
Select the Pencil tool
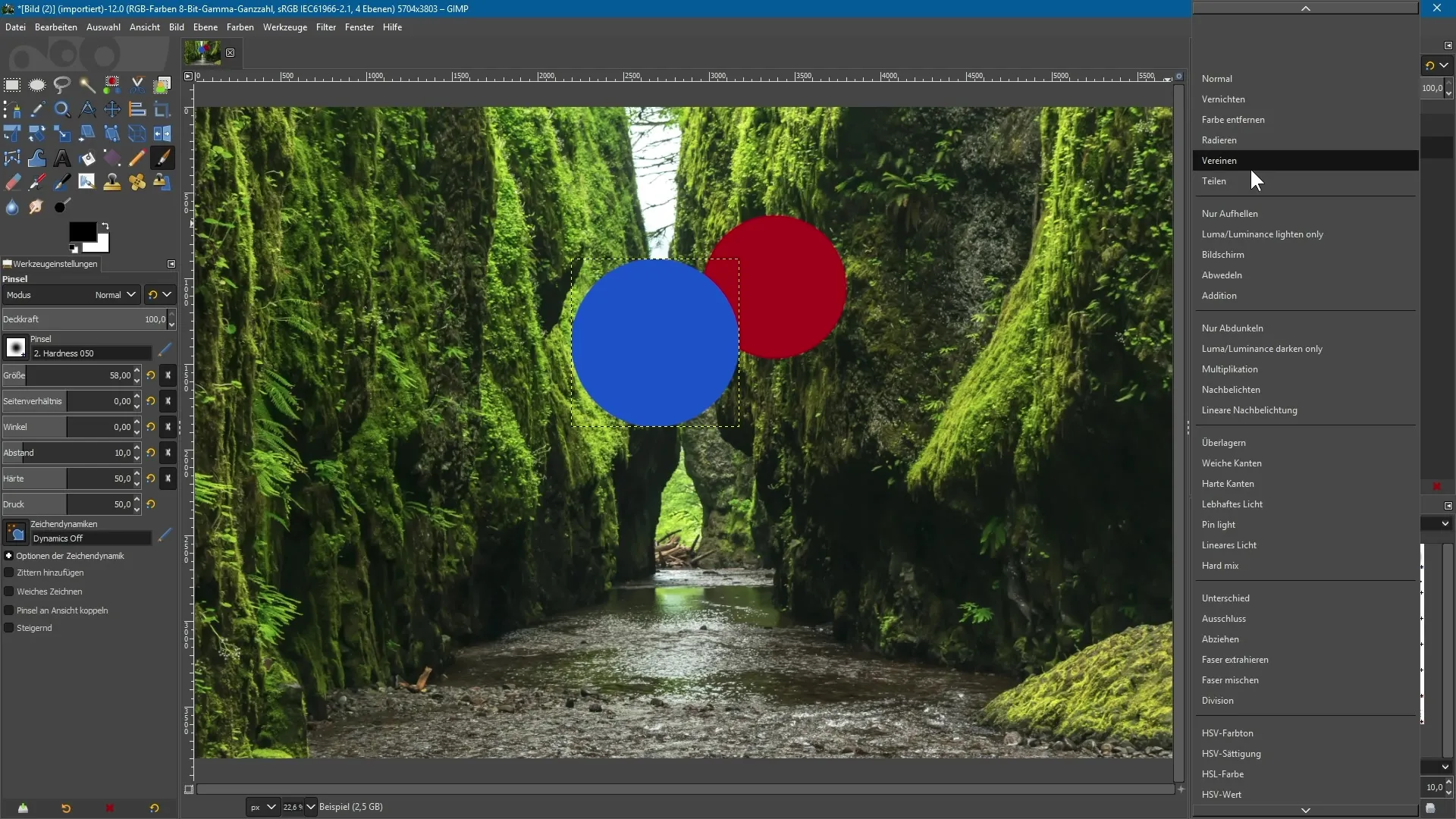136,158
